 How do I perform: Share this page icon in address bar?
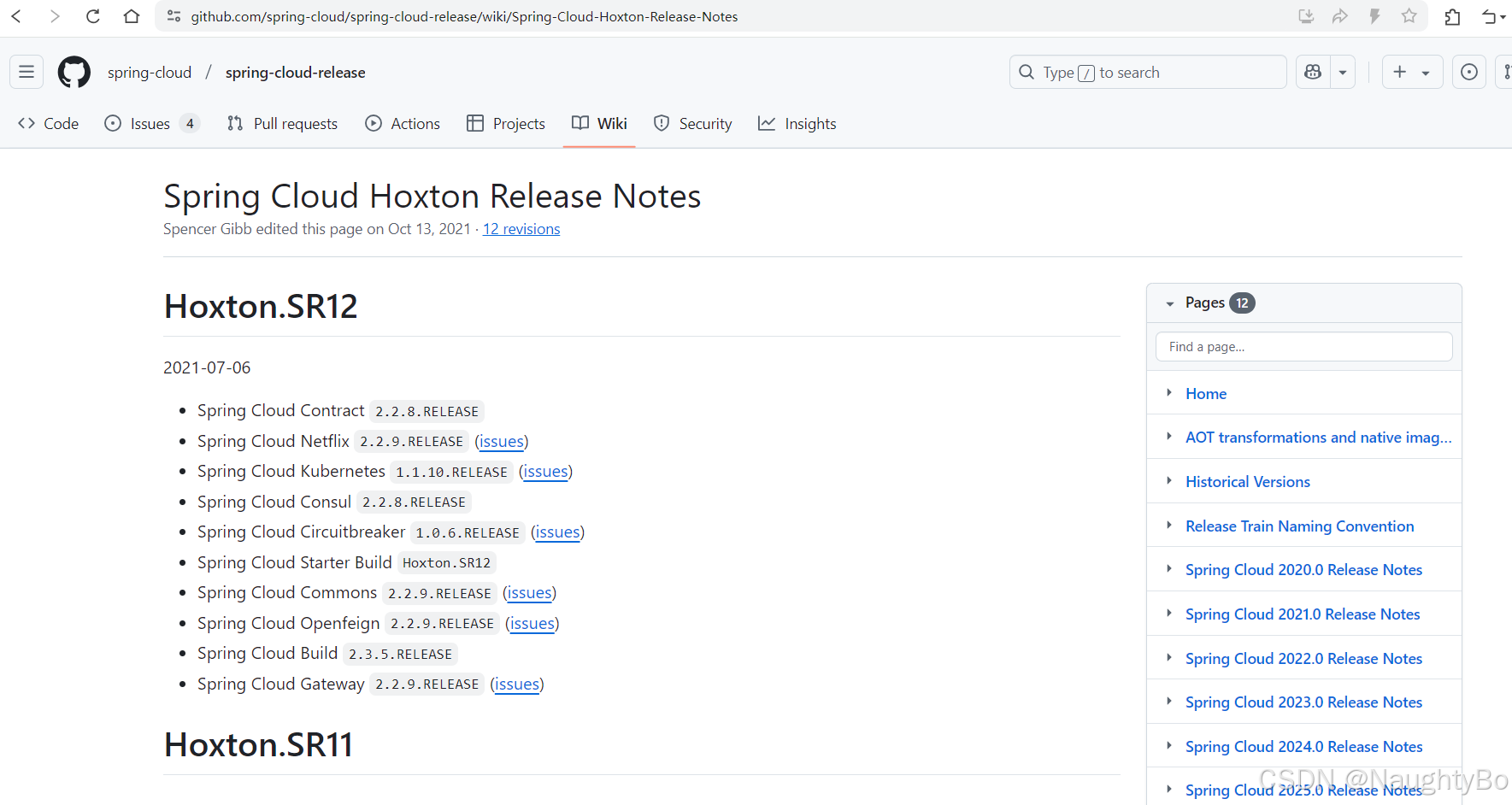(1340, 16)
